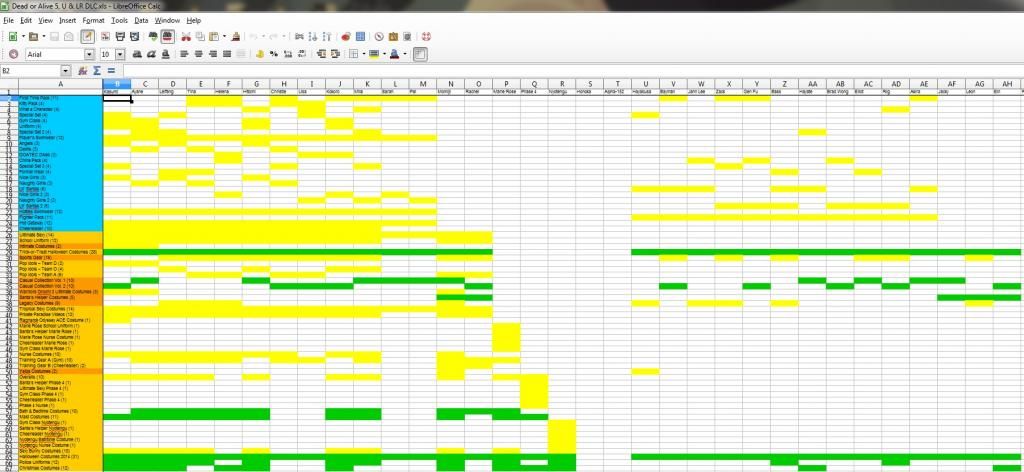Insert chart icon
Image resolution: width=1024 pixels, height=472 pixels.
coord(346,37)
